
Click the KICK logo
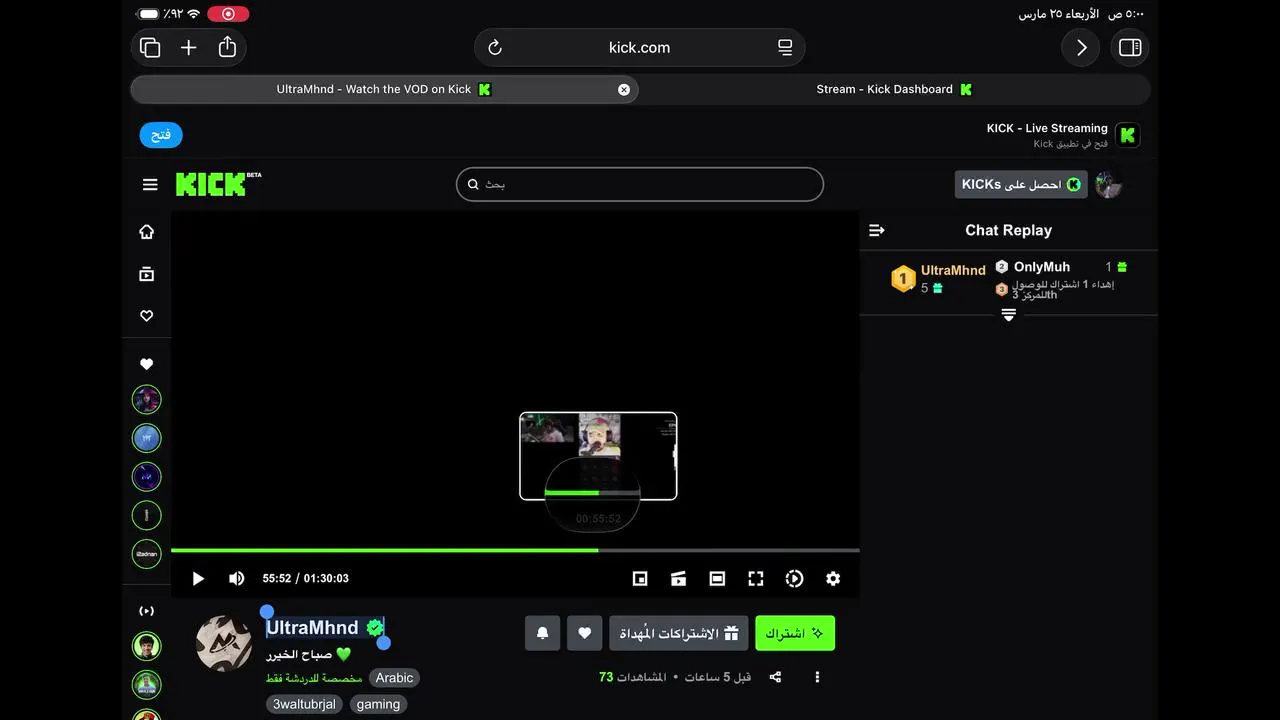218,184
